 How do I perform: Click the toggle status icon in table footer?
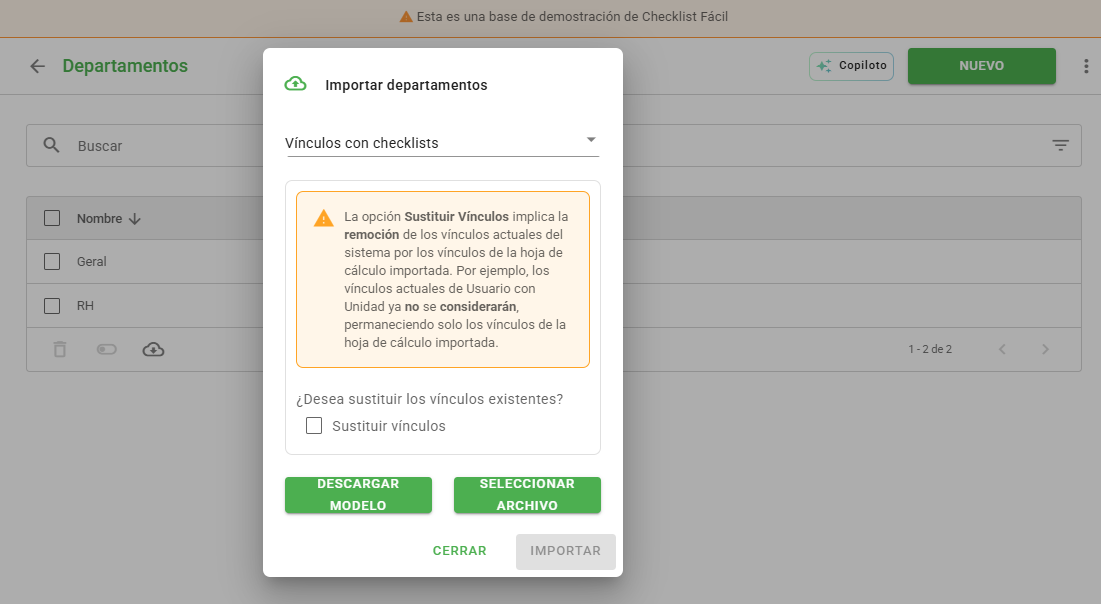107,349
